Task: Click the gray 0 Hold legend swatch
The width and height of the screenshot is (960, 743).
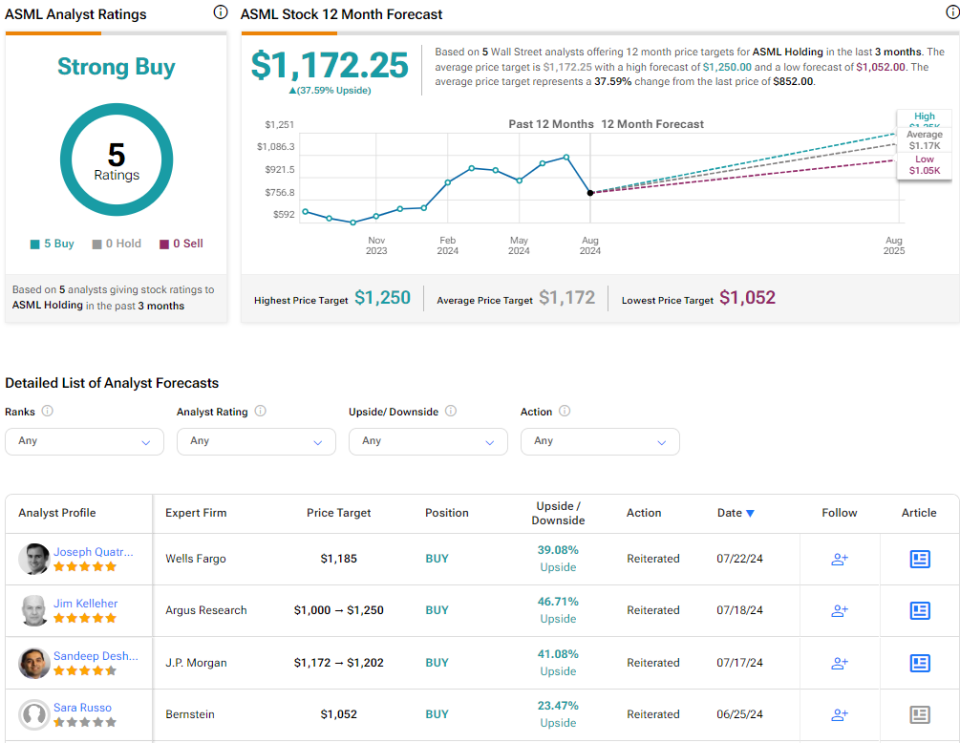Action: [x=97, y=244]
